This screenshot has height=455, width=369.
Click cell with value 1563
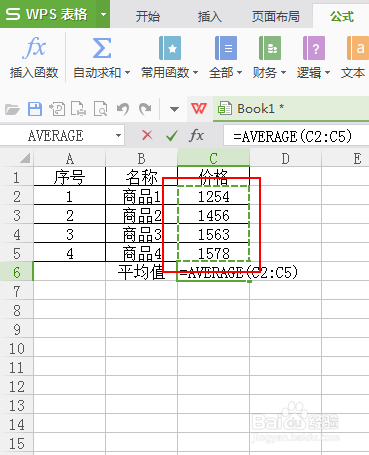[x=214, y=234]
